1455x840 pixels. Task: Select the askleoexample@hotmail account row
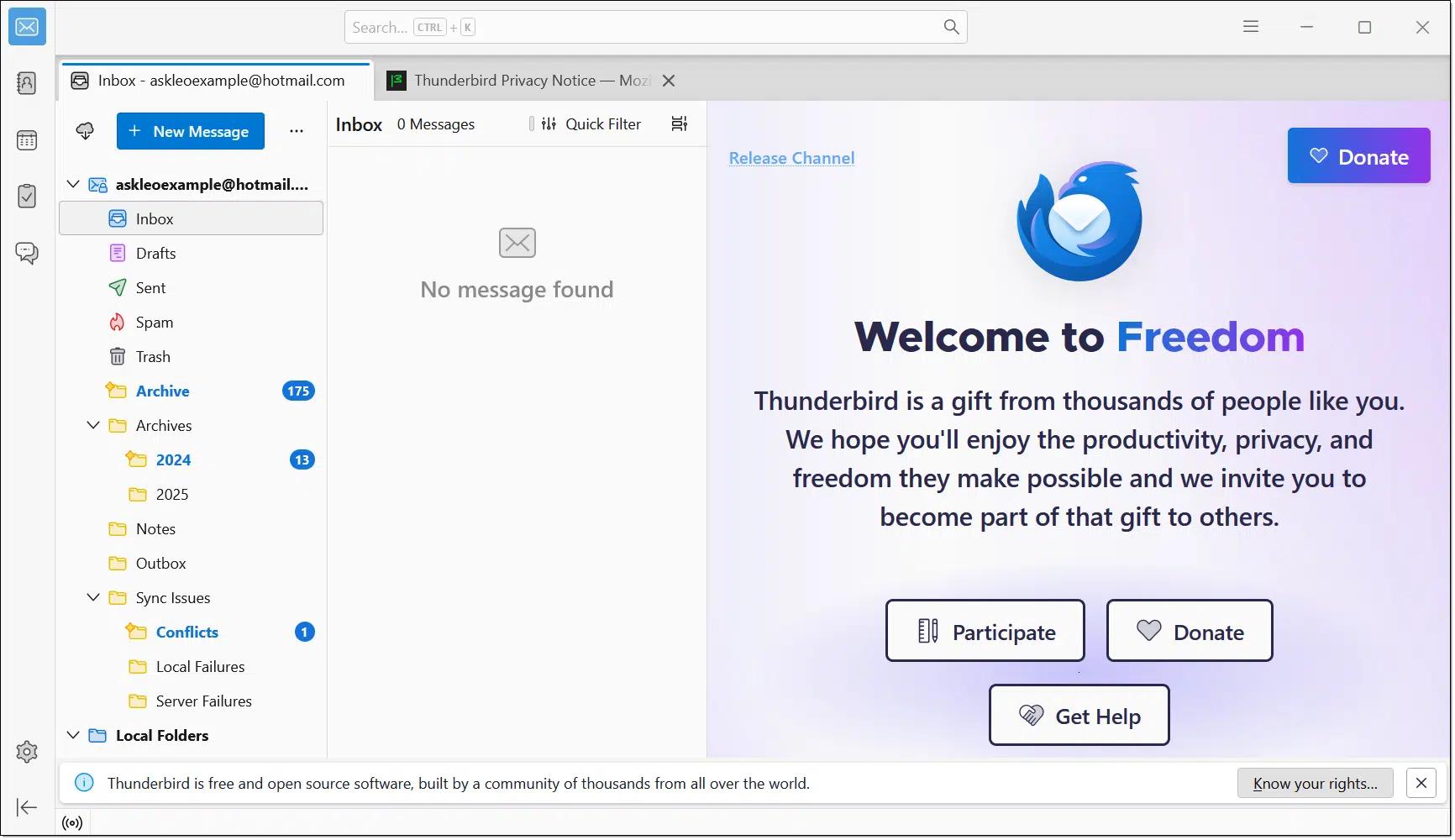coord(192,184)
